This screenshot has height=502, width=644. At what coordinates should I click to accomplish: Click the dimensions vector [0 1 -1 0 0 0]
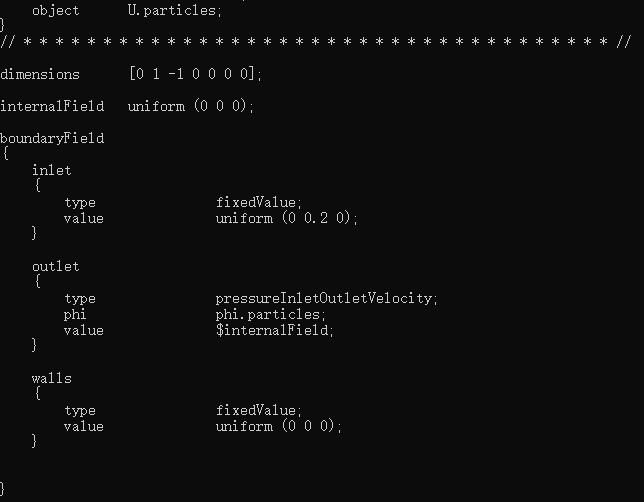coord(195,74)
